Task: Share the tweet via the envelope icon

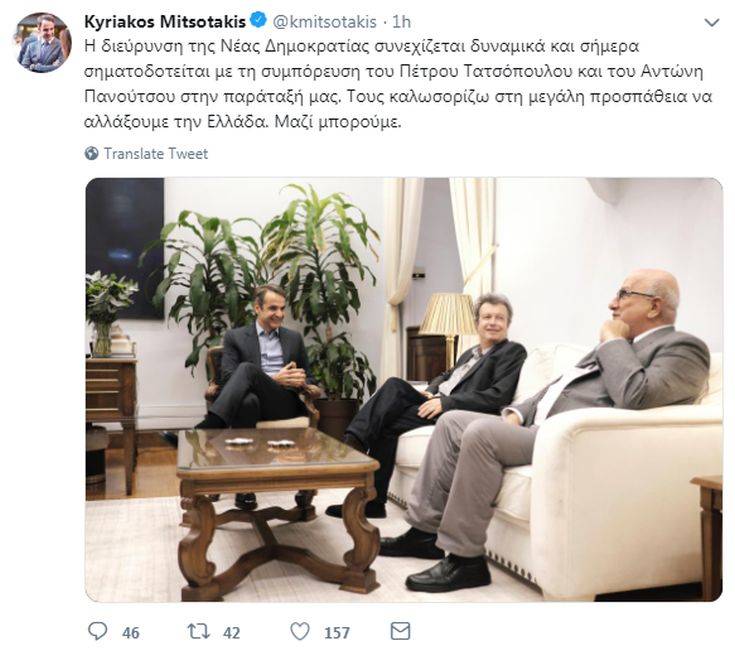Action: point(400,631)
